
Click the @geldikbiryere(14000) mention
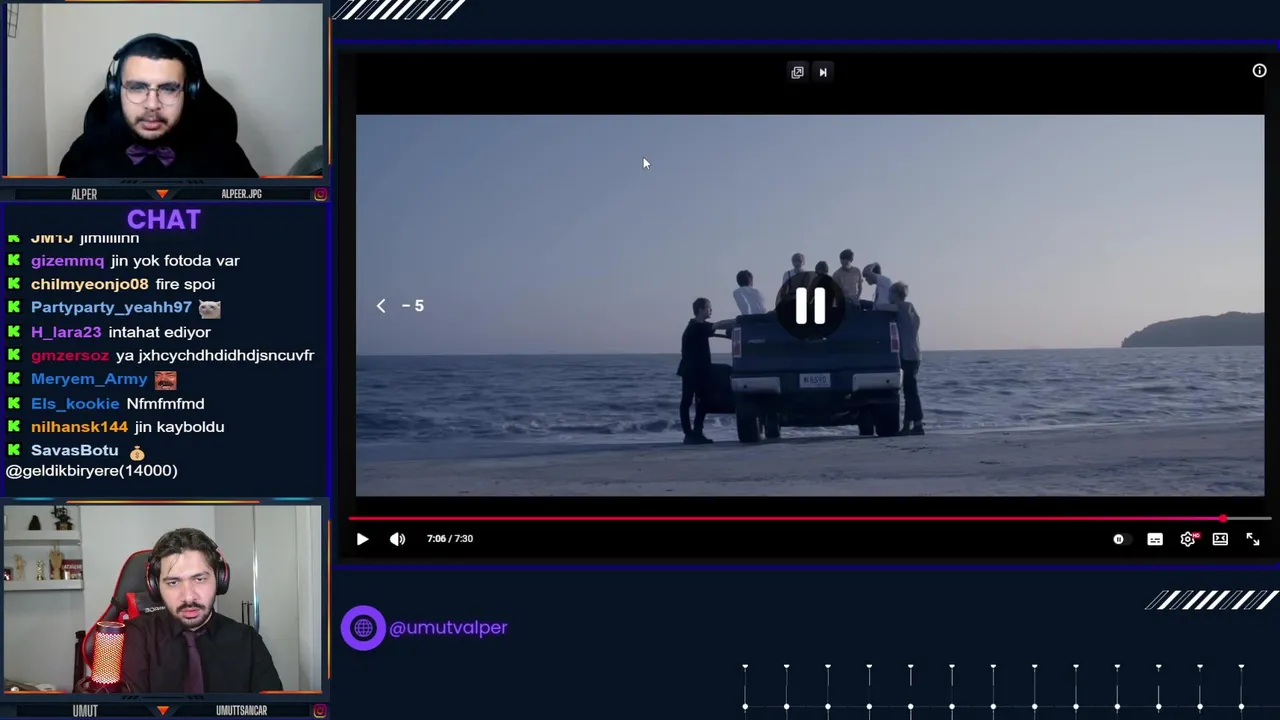[x=91, y=471]
